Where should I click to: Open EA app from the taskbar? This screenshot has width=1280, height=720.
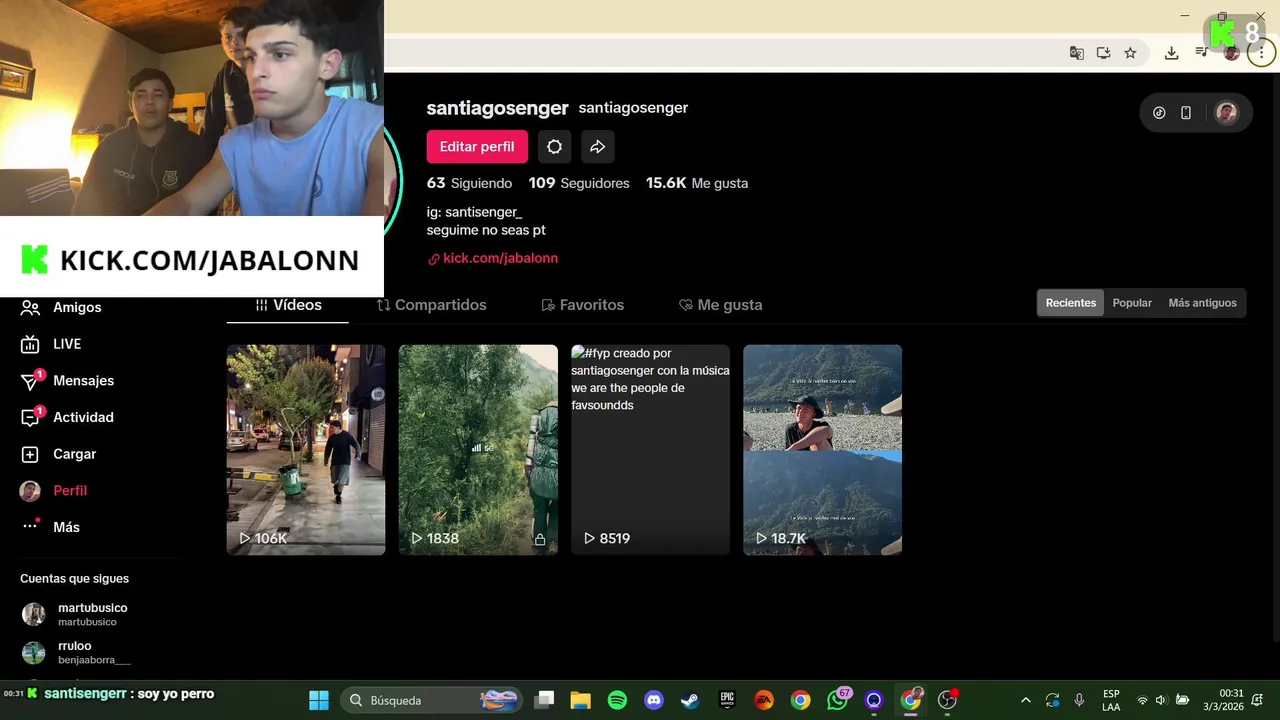764,700
